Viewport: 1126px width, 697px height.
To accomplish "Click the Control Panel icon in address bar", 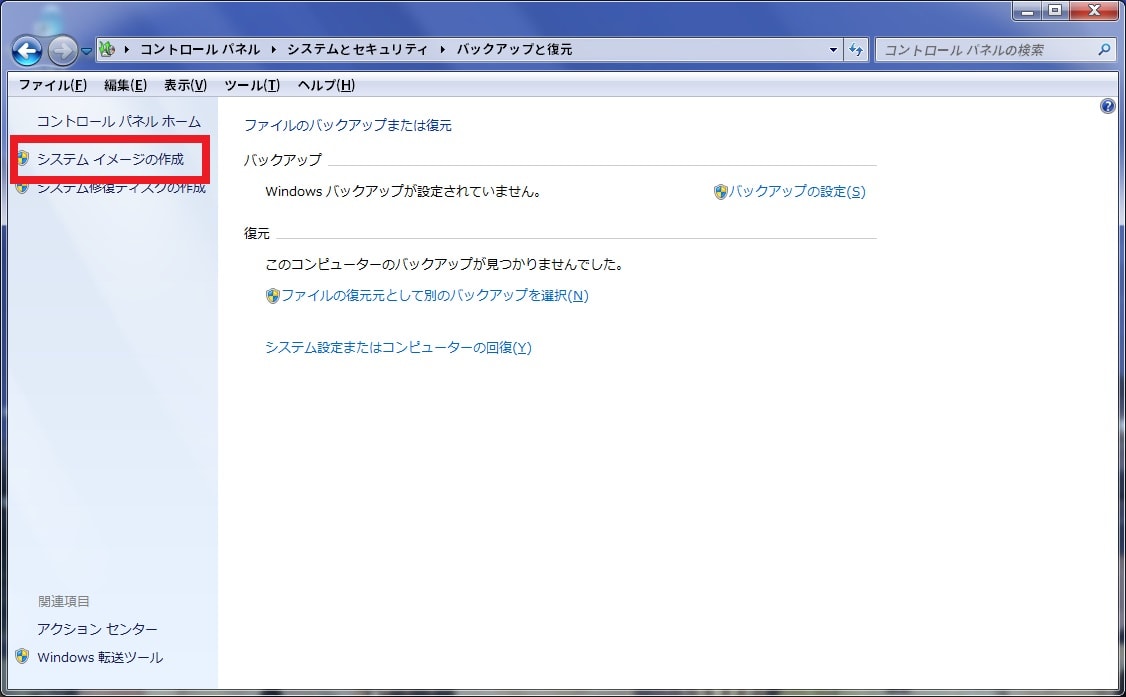I will click(x=108, y=50).
